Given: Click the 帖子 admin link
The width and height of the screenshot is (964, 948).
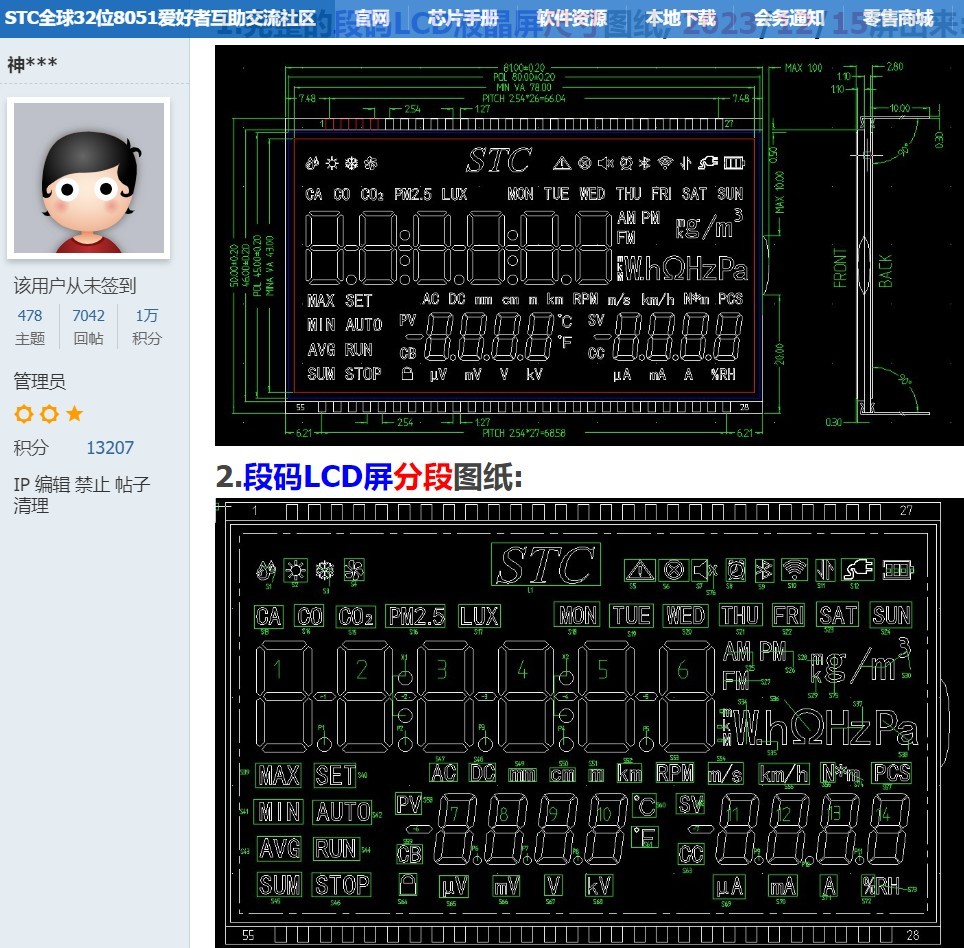Looking at the screenshot, I should tap(132, 484).
